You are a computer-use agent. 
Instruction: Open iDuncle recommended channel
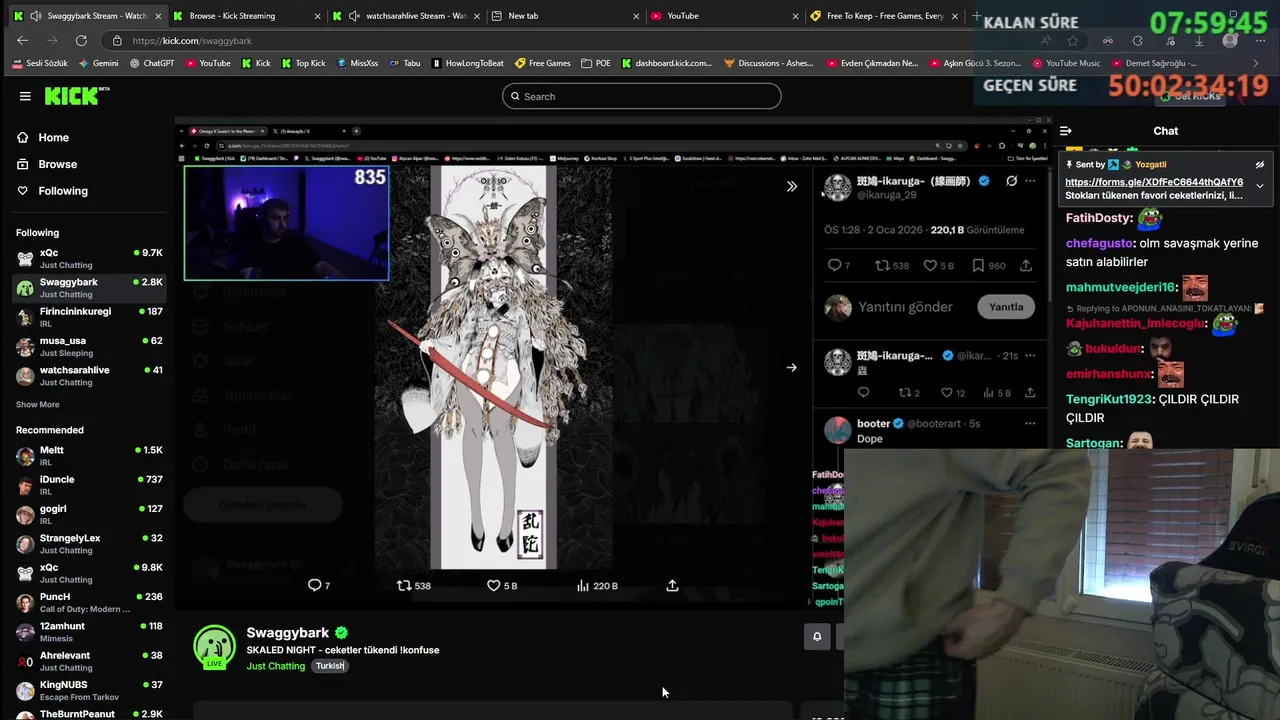pyautogui.click(x=88, y=485)
